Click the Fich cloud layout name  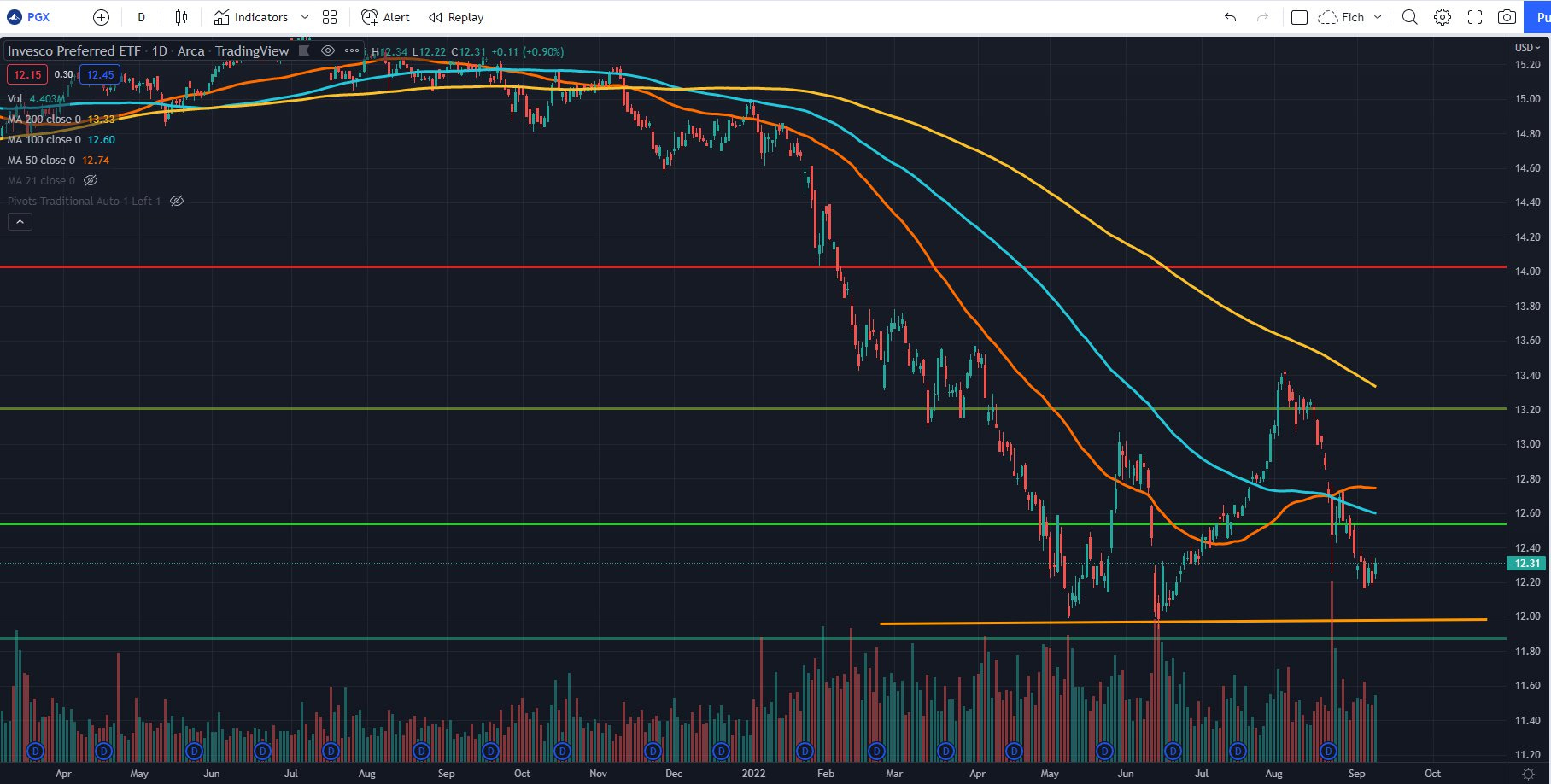(x=1341, y=17)
